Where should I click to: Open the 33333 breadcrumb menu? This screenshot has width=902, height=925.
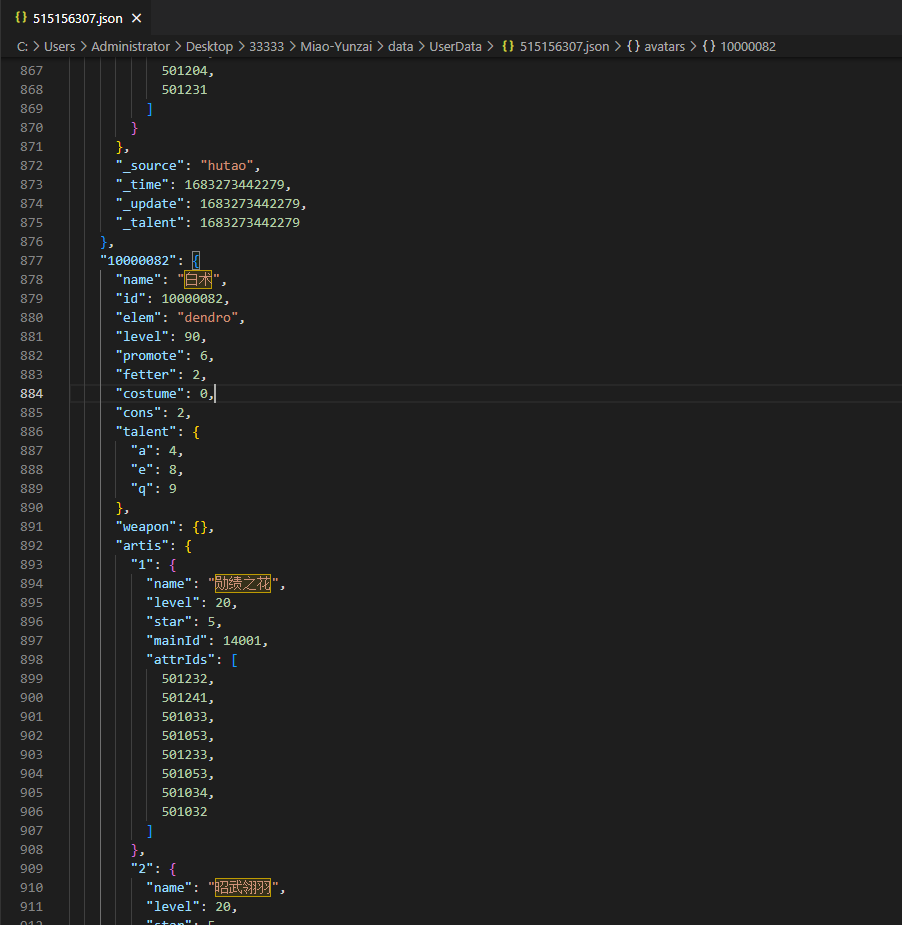pyautogui.click(x=266, y=46)
